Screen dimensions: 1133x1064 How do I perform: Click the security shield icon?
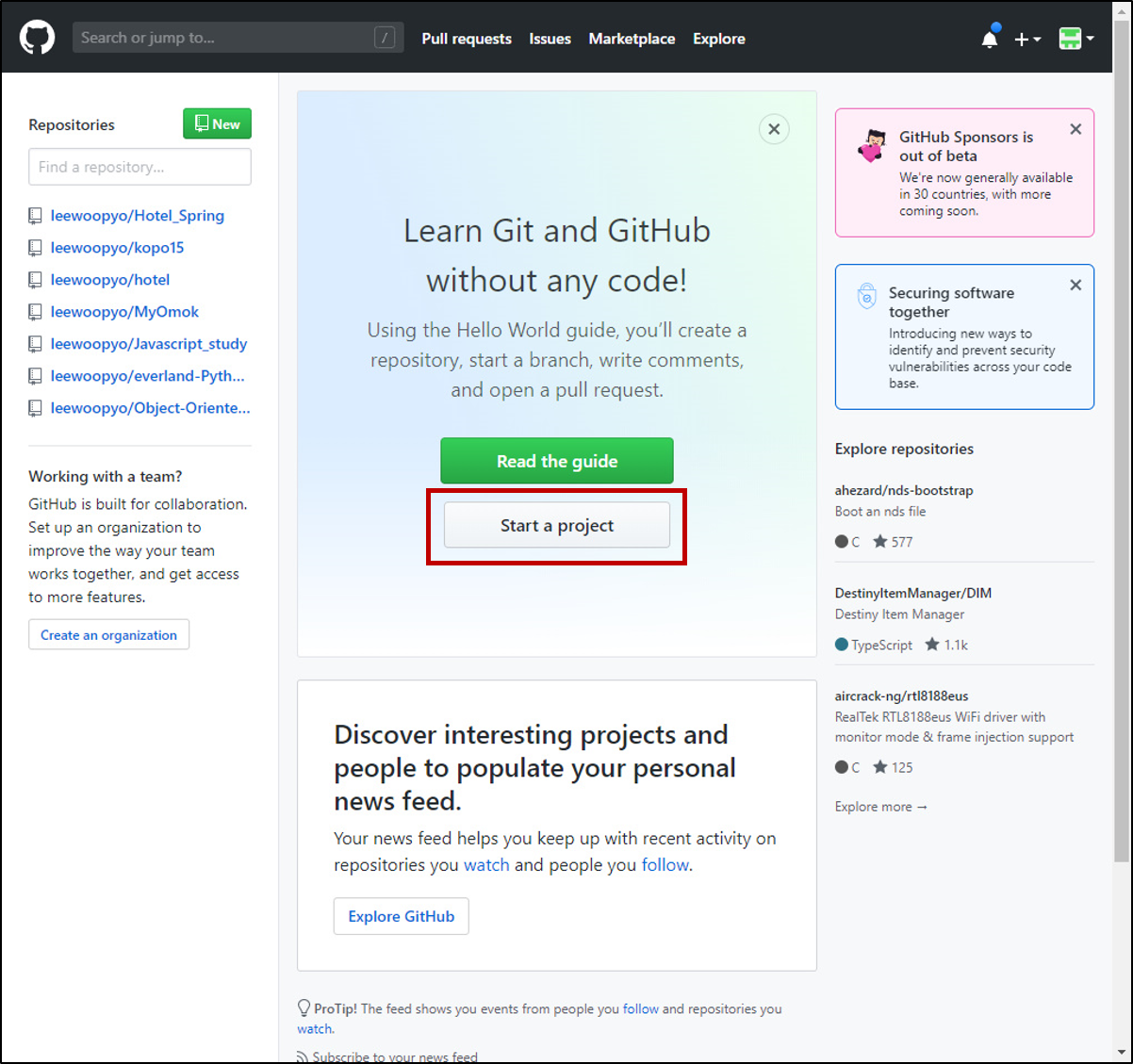(866, 296)
